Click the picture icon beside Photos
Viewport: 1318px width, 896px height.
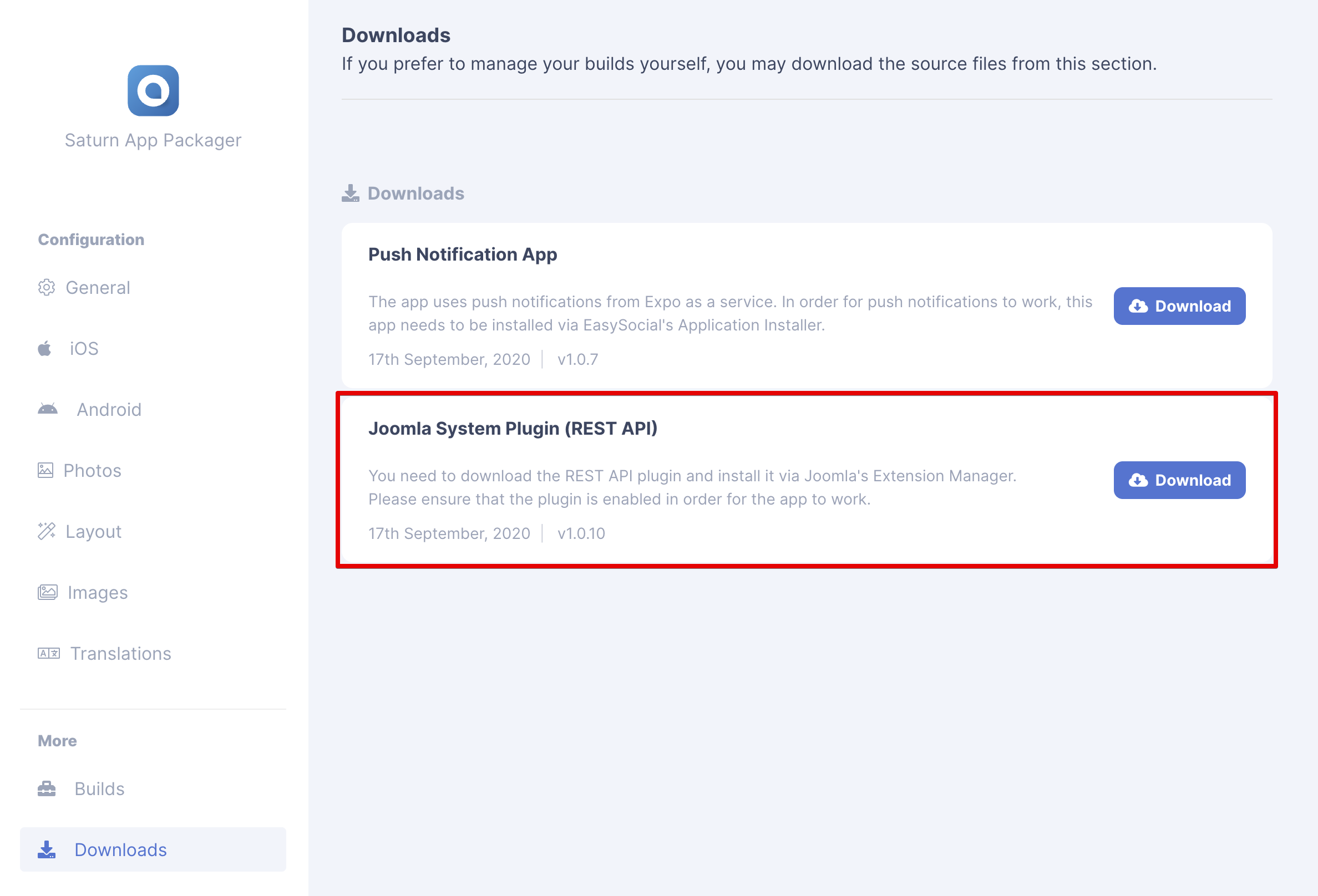point(45,470)
